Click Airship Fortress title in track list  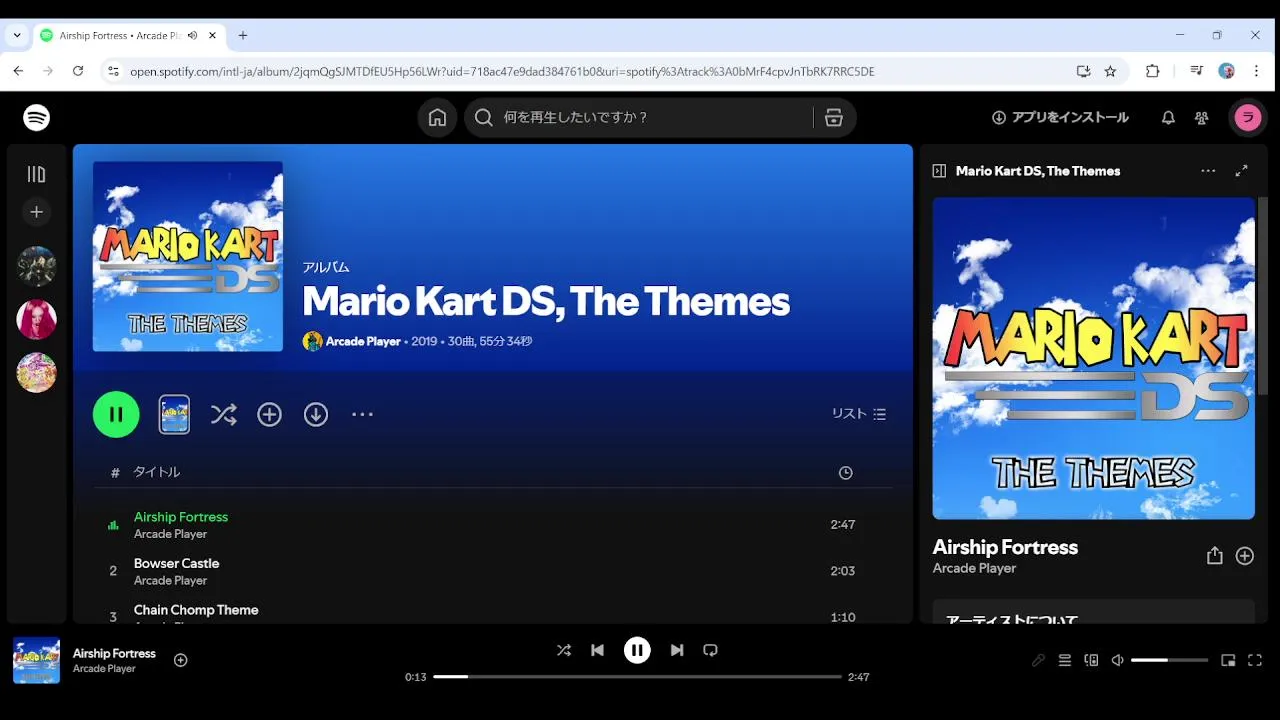tap(181, 517)
